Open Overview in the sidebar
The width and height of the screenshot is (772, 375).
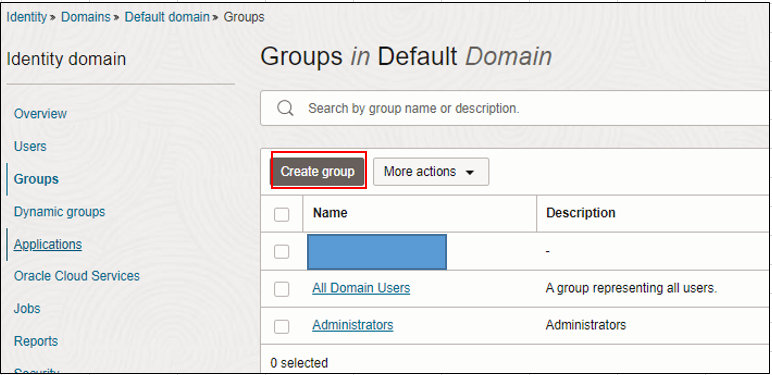pos(40,114)
